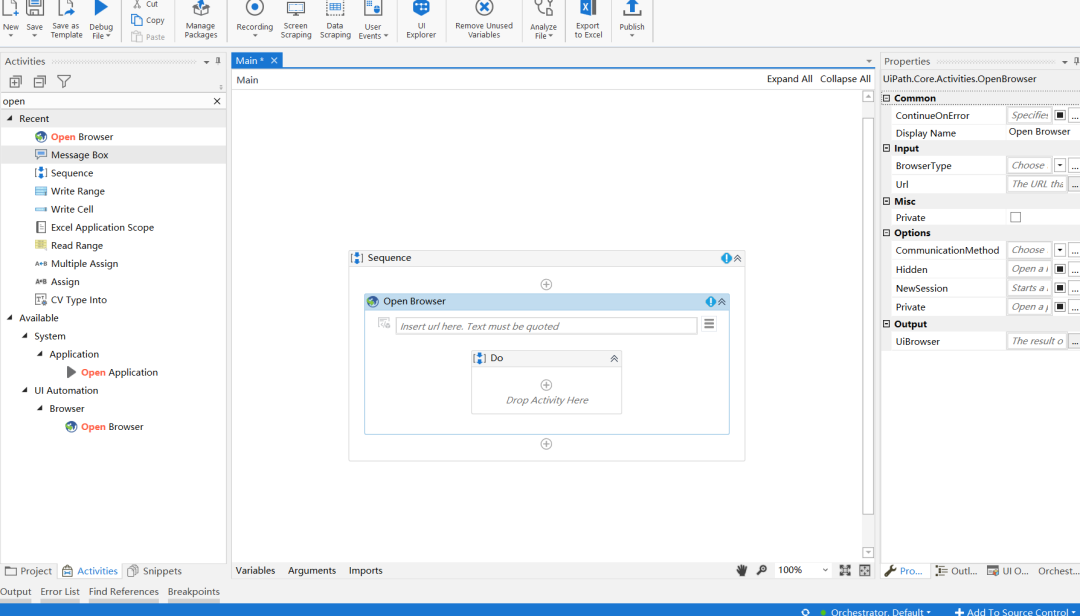Click expand-all icon in Activities panel
Screen dimensions: 1080x616
[15, 81]
